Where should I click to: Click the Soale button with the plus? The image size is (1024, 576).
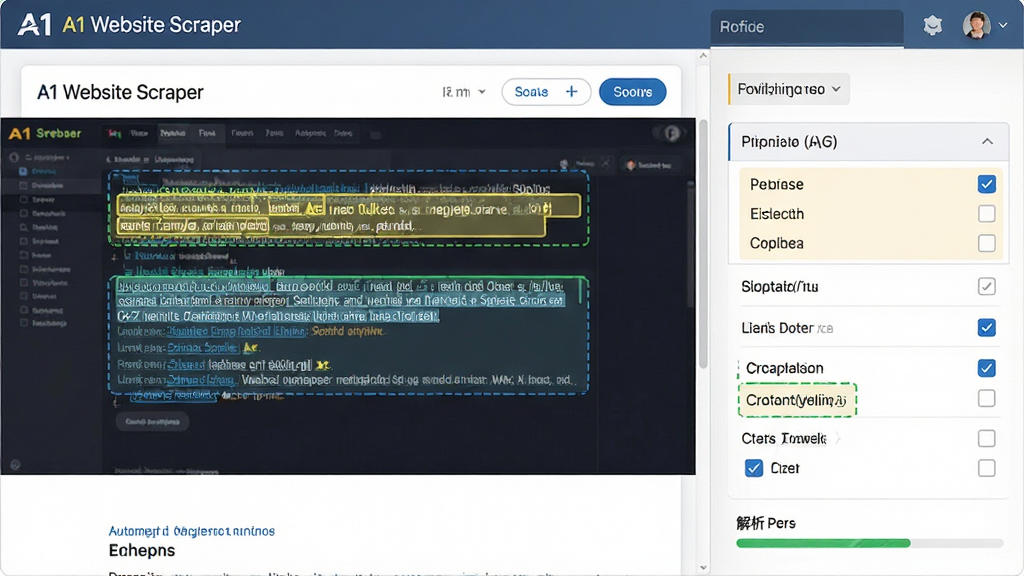coord(546,92)
